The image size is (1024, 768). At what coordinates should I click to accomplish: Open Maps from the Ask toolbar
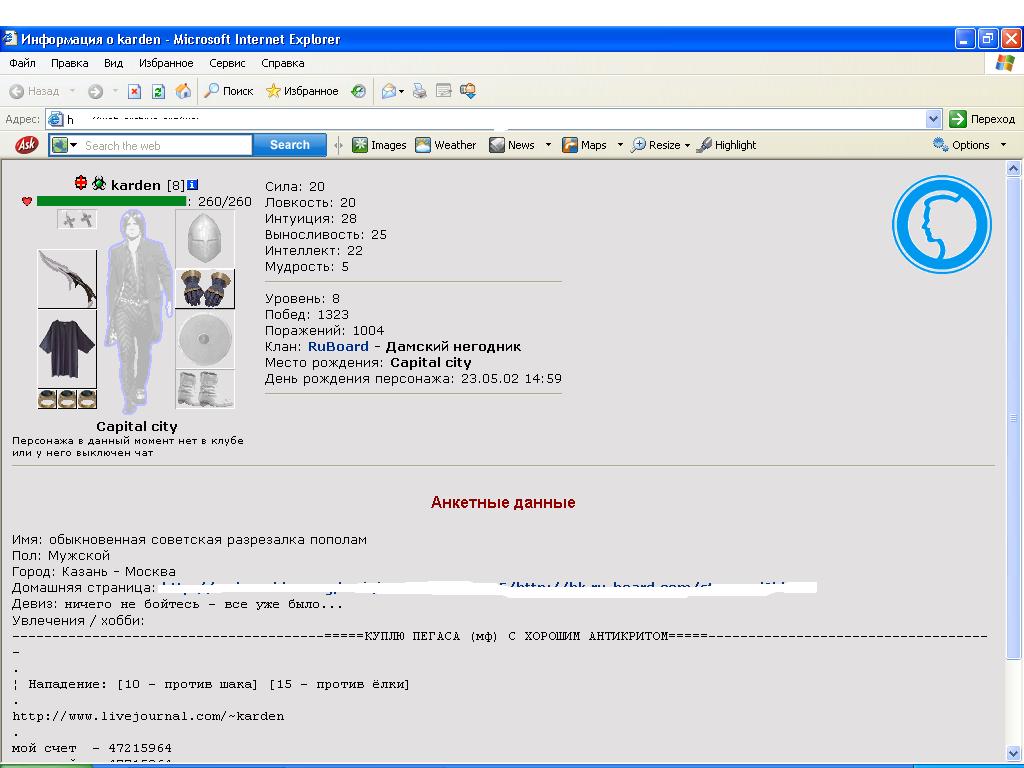[584, 145]
